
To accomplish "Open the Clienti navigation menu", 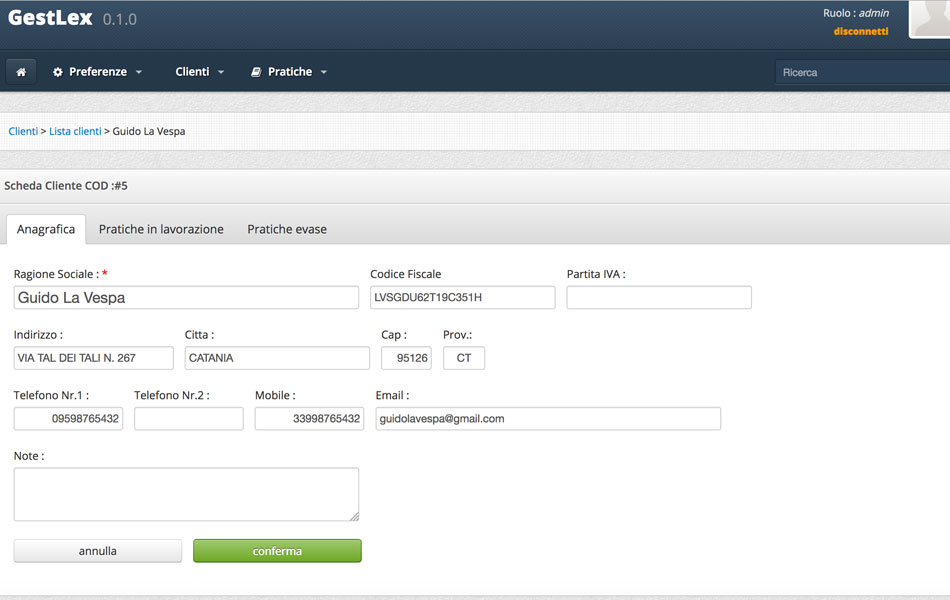I will click(x=200, y=72).
